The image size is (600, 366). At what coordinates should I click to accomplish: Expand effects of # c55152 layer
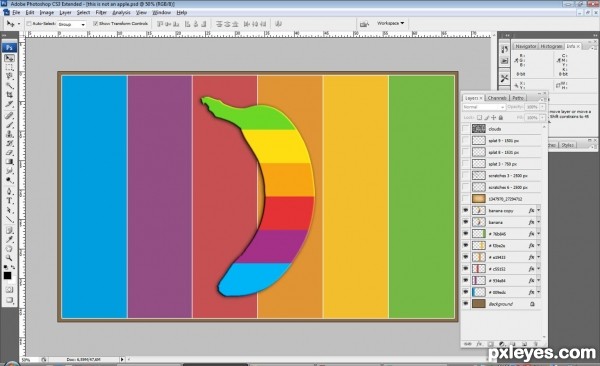pos(538,268)
